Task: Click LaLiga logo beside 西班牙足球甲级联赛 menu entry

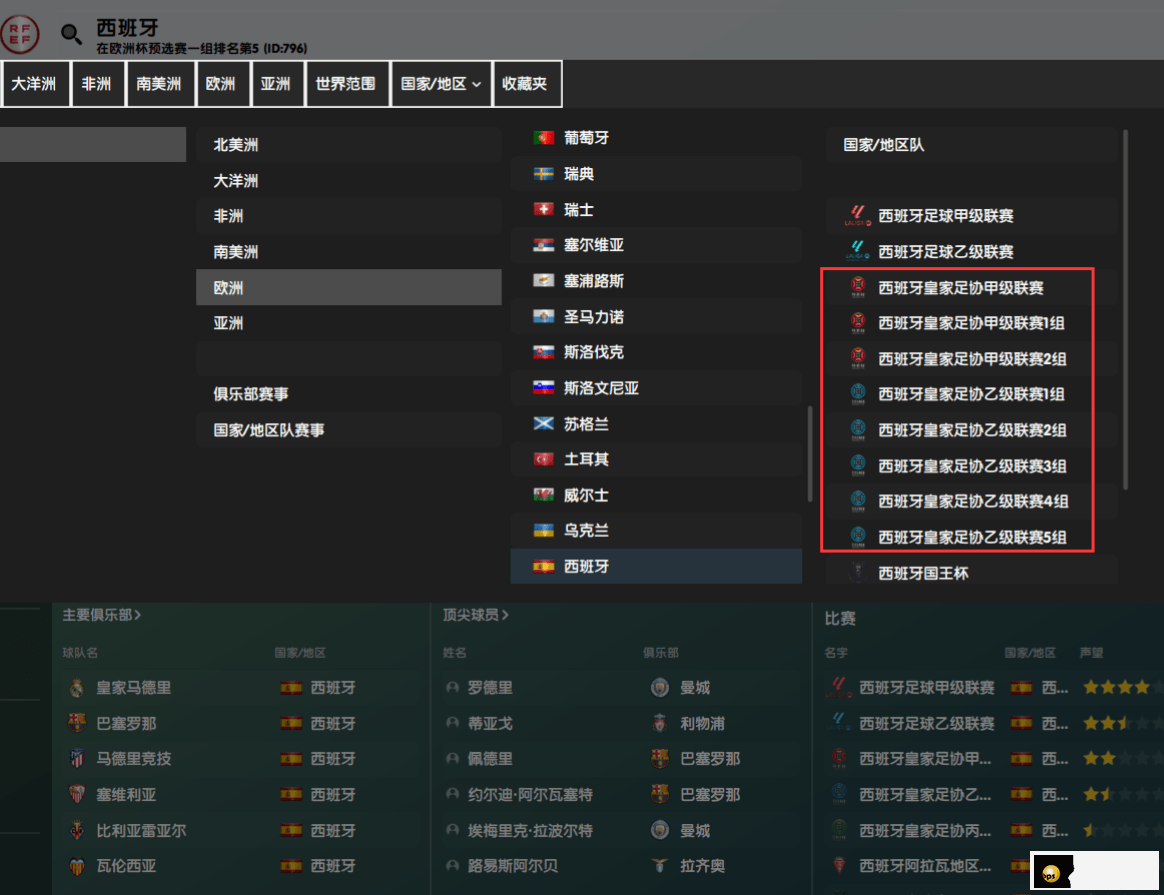Action: (x=857, y=216)
